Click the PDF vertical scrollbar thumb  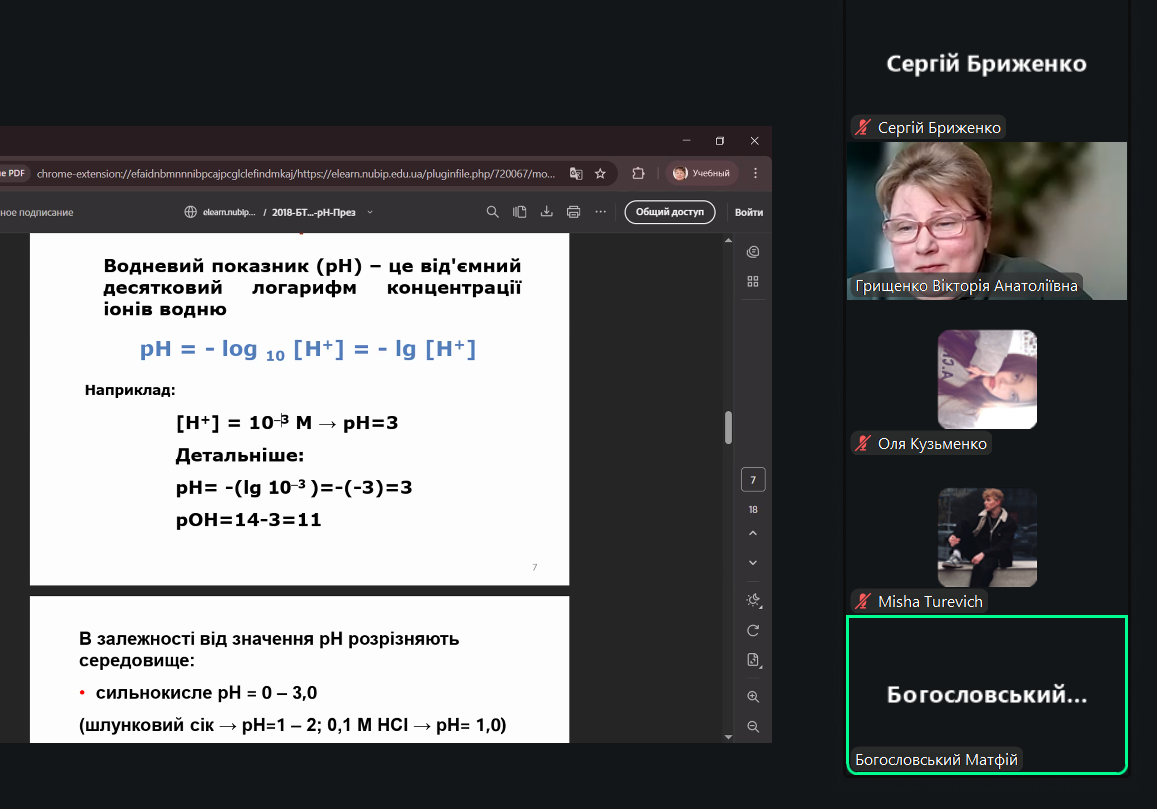(728, 427)
